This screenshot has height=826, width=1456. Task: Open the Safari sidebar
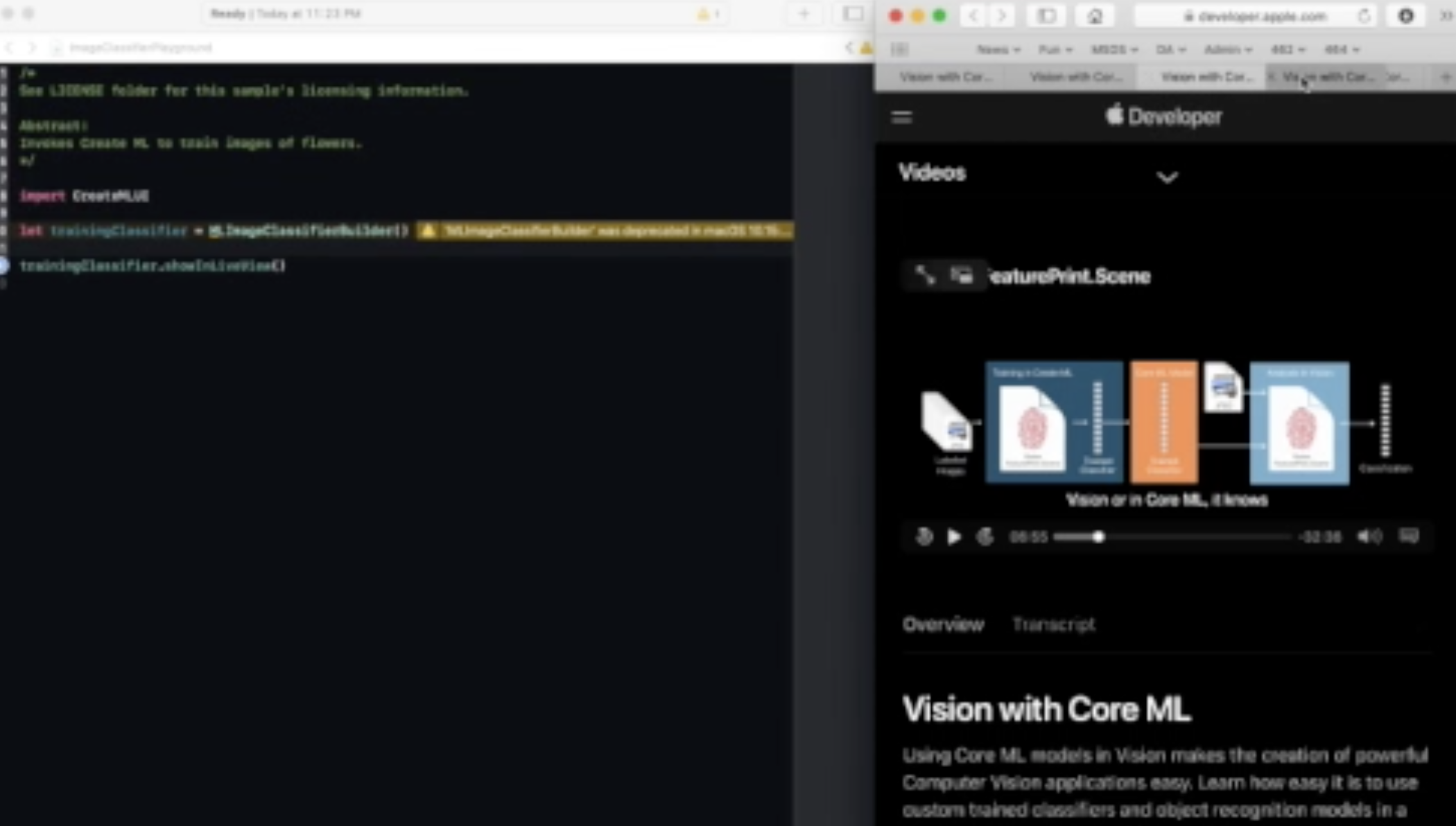coord(1047,15)
